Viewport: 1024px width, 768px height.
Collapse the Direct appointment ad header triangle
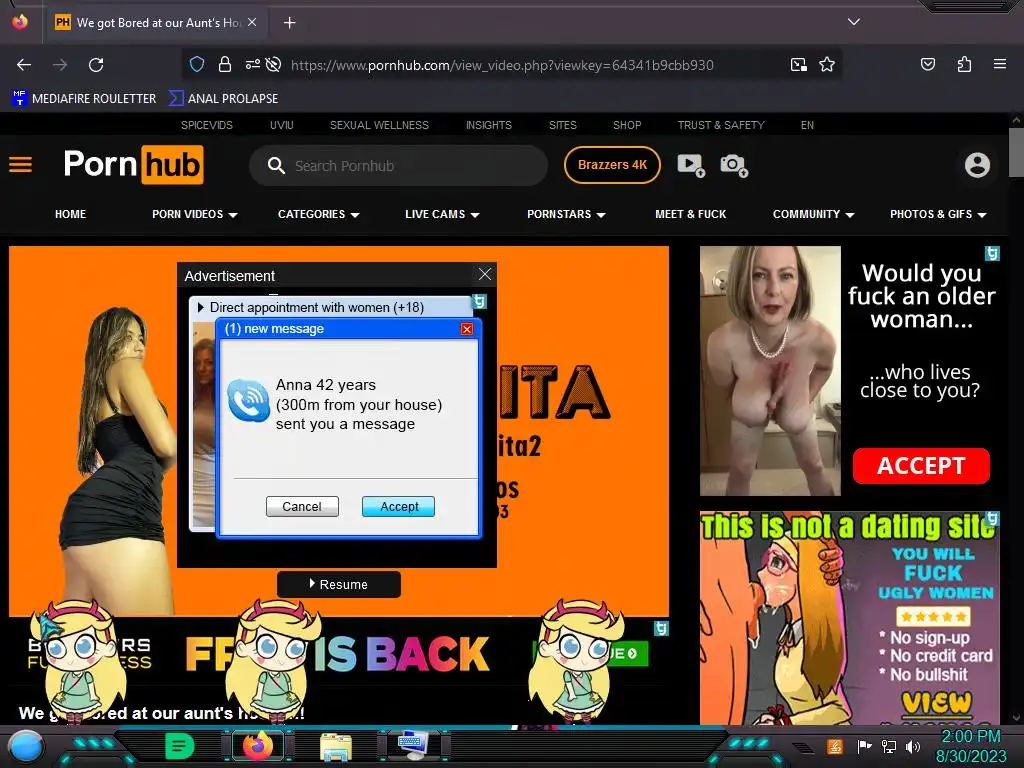coord(200,307)
